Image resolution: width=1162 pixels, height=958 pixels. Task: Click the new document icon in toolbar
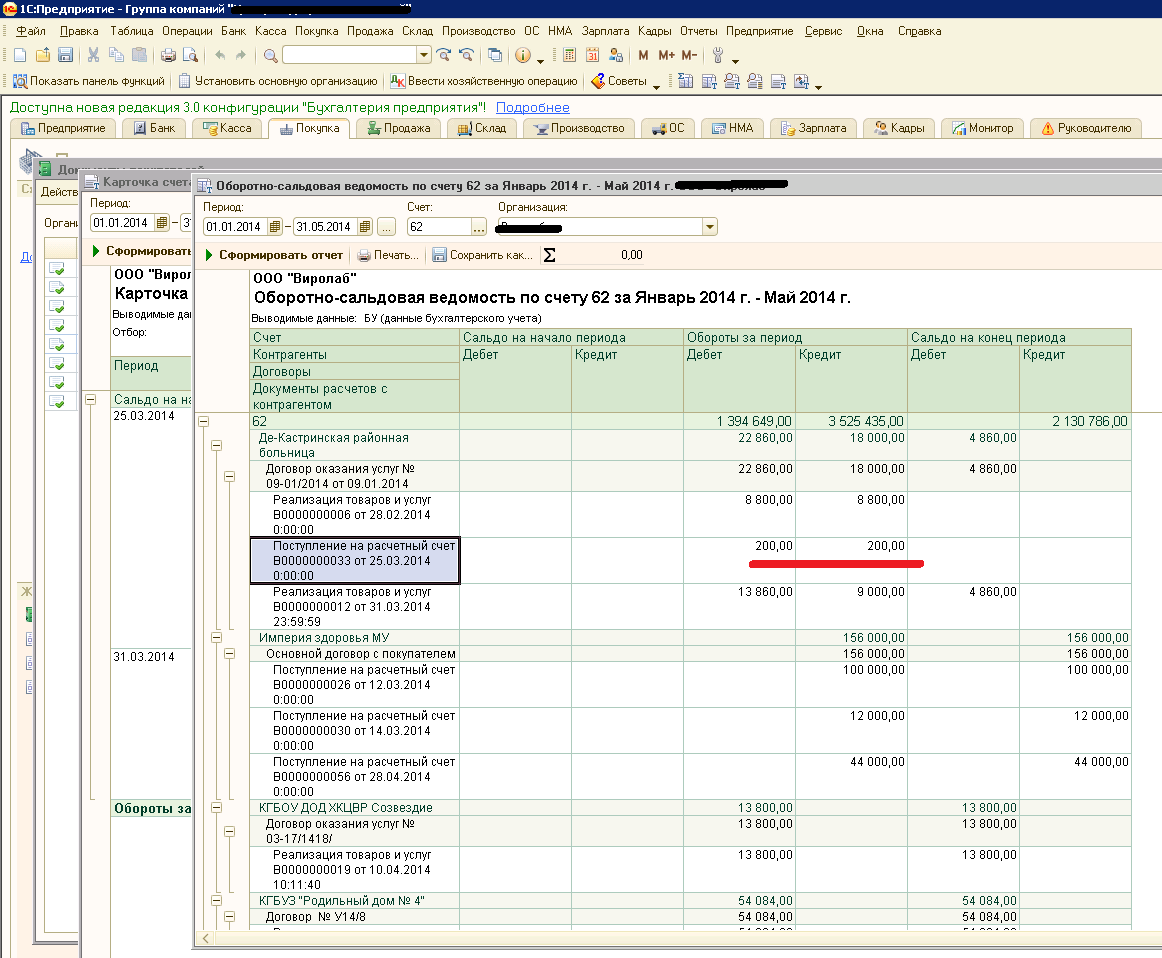pos(21,55)
